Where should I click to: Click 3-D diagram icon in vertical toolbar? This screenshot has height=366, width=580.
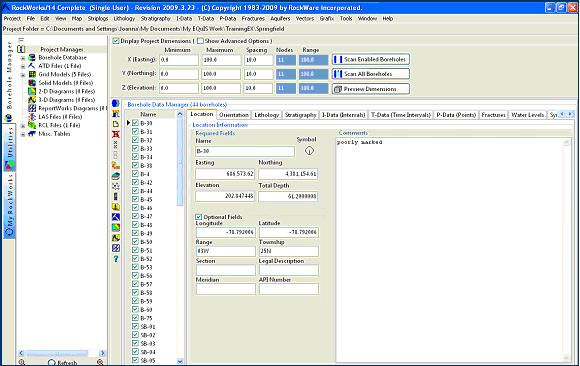[x=116, y=238]
